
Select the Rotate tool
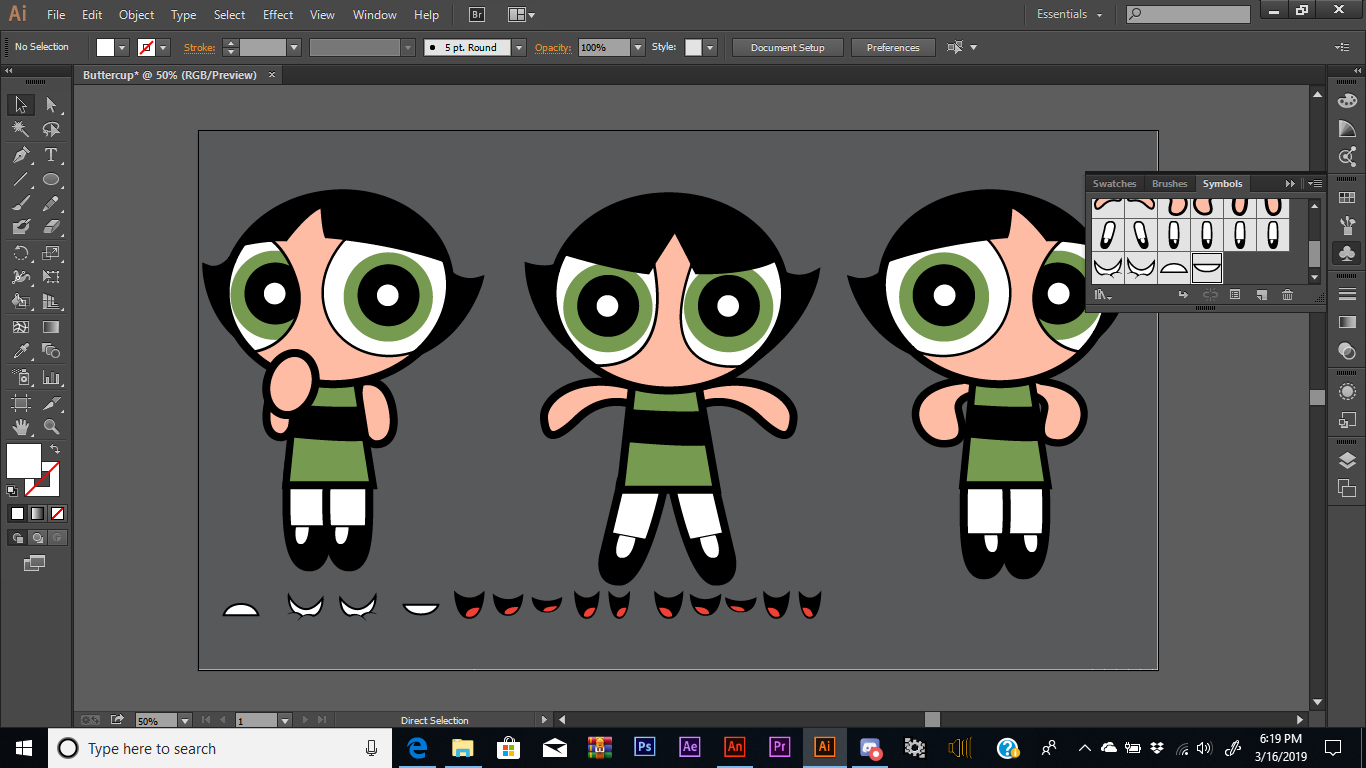point(21,253)
